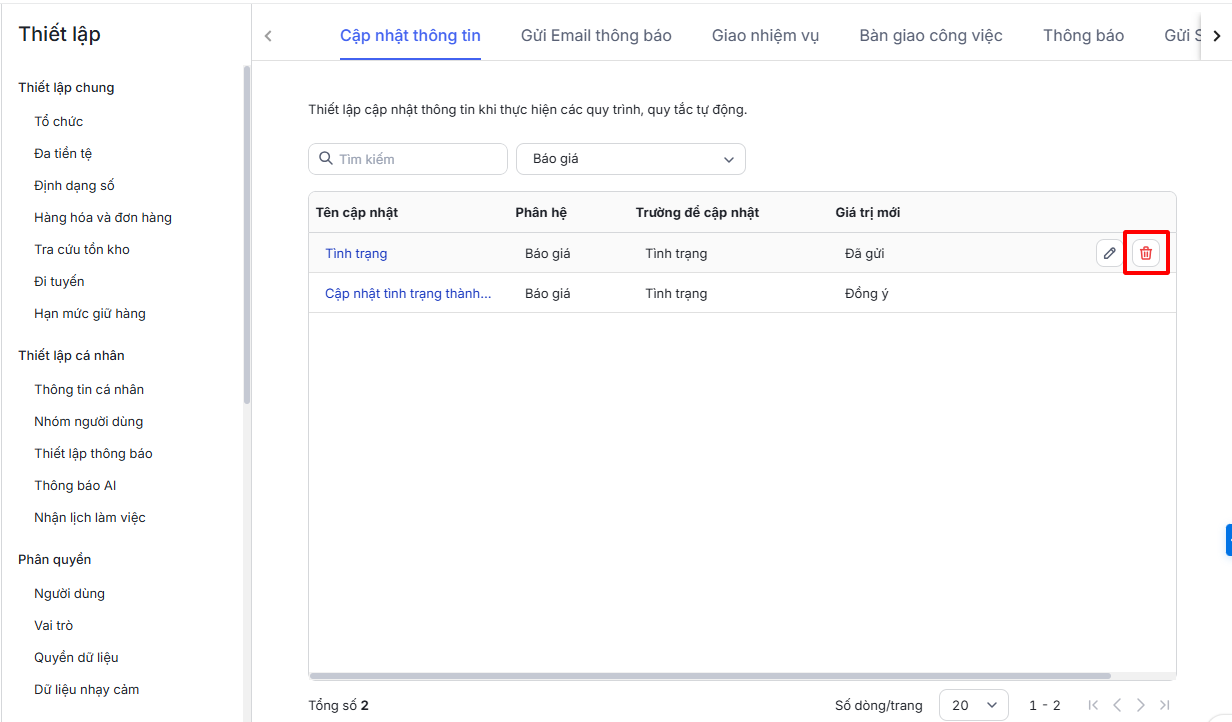Open the Giao nhiệm vụ tab
Screen dimensions: 1232x722
pyautogui.click(x=765, y=36)
